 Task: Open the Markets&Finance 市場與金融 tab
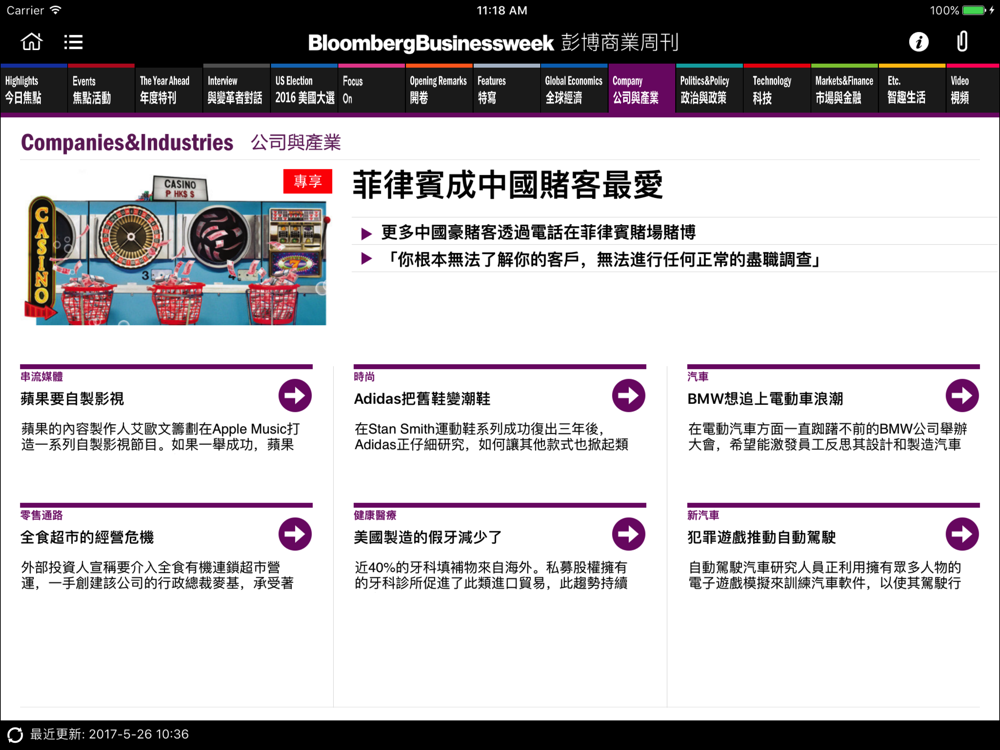coord(844,89)
